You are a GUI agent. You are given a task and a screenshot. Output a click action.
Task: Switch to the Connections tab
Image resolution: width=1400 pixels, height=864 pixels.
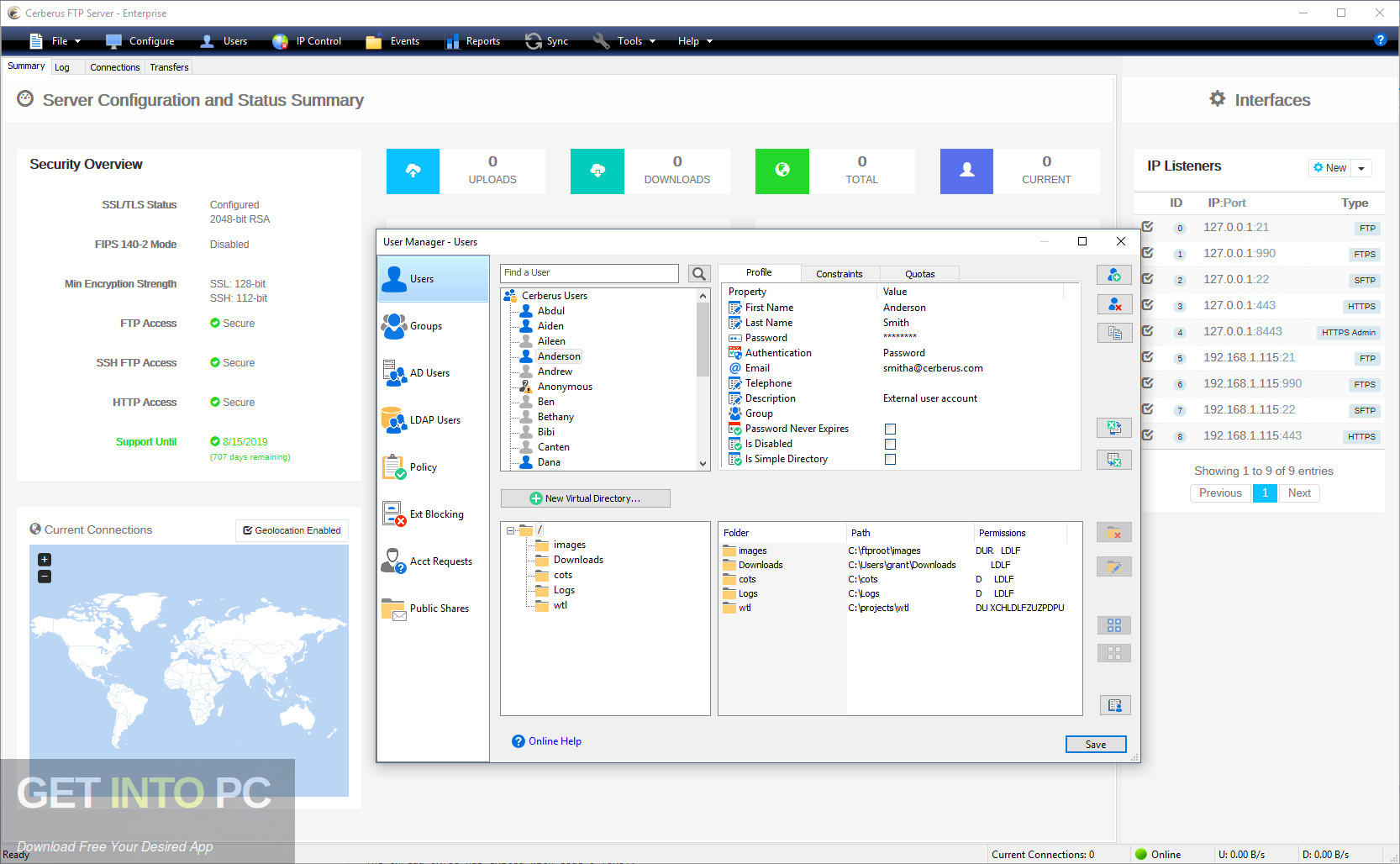115,67
